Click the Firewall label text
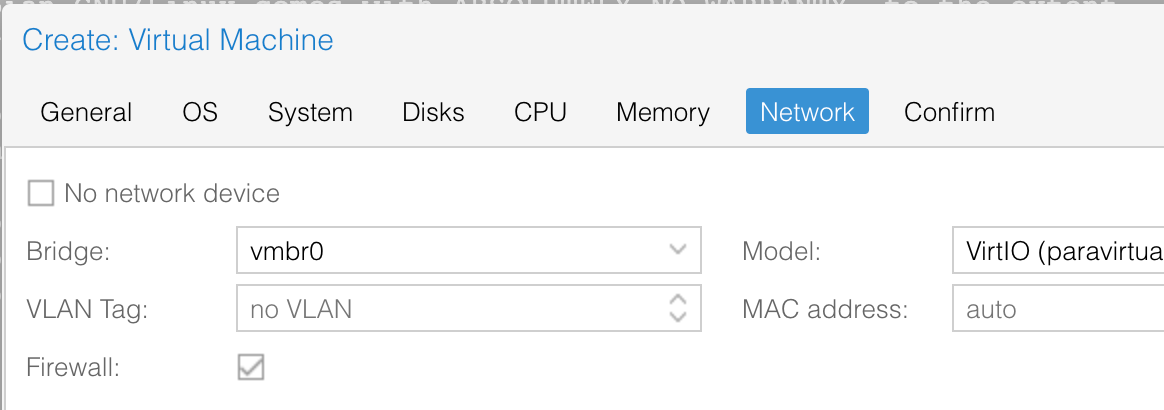The width and height of the screenshot is (1164, 410). pyautogui.click(x=73, y=367)
